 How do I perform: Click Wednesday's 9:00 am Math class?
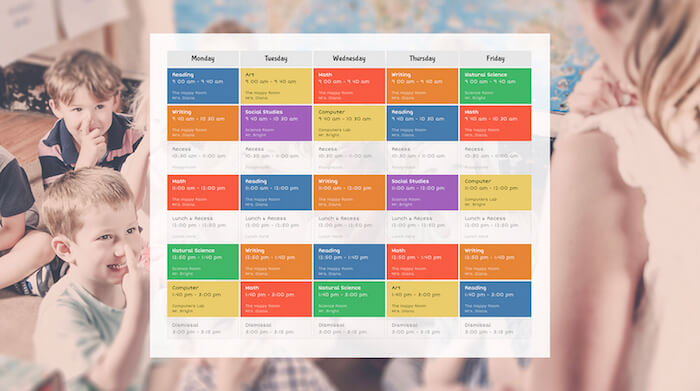[x=349, y=86]
